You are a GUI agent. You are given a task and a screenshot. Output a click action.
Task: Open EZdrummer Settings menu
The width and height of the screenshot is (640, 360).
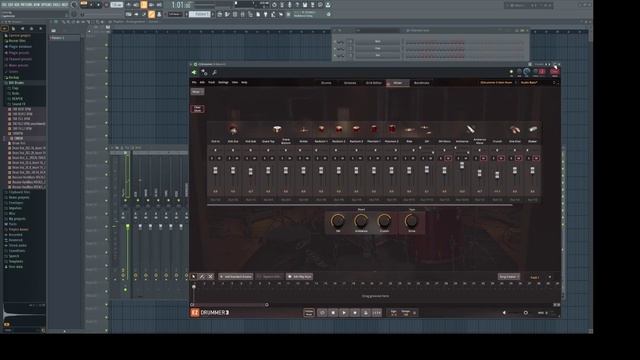point(223,82)
